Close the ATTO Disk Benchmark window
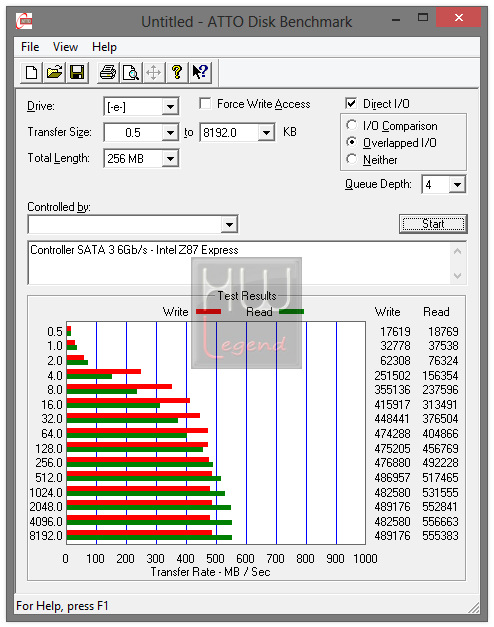This screenshot has width=494, height=627. [x=458, y=18]
